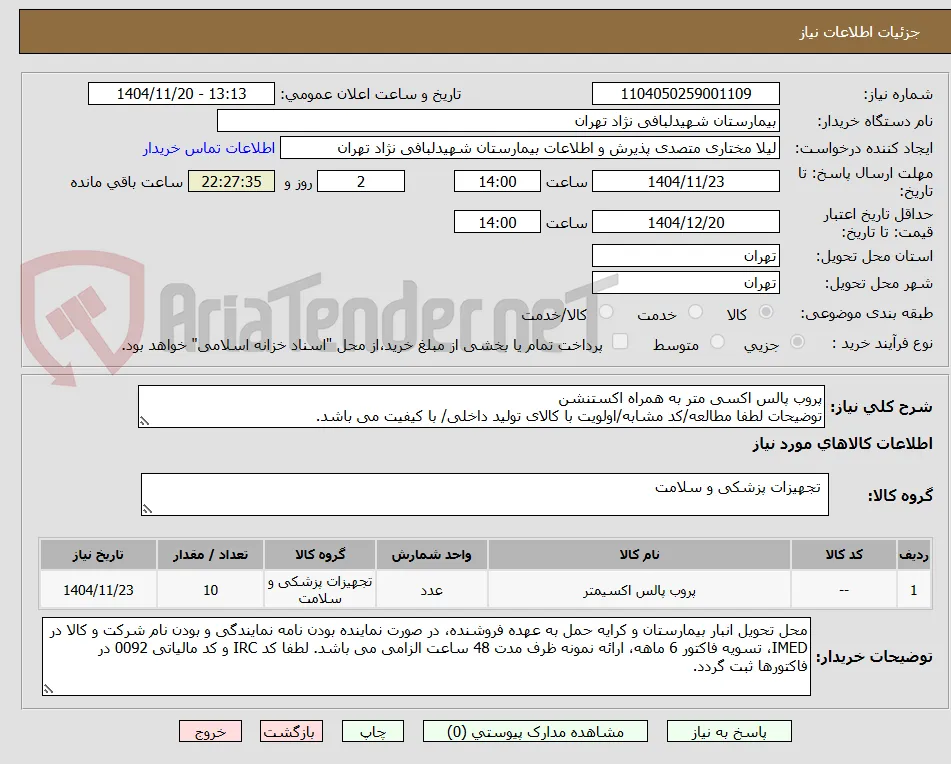The width and height of the screenshot is (951, 764).
Task: Select the 'کالا' radio button
Action: click(x=766, y=312)
